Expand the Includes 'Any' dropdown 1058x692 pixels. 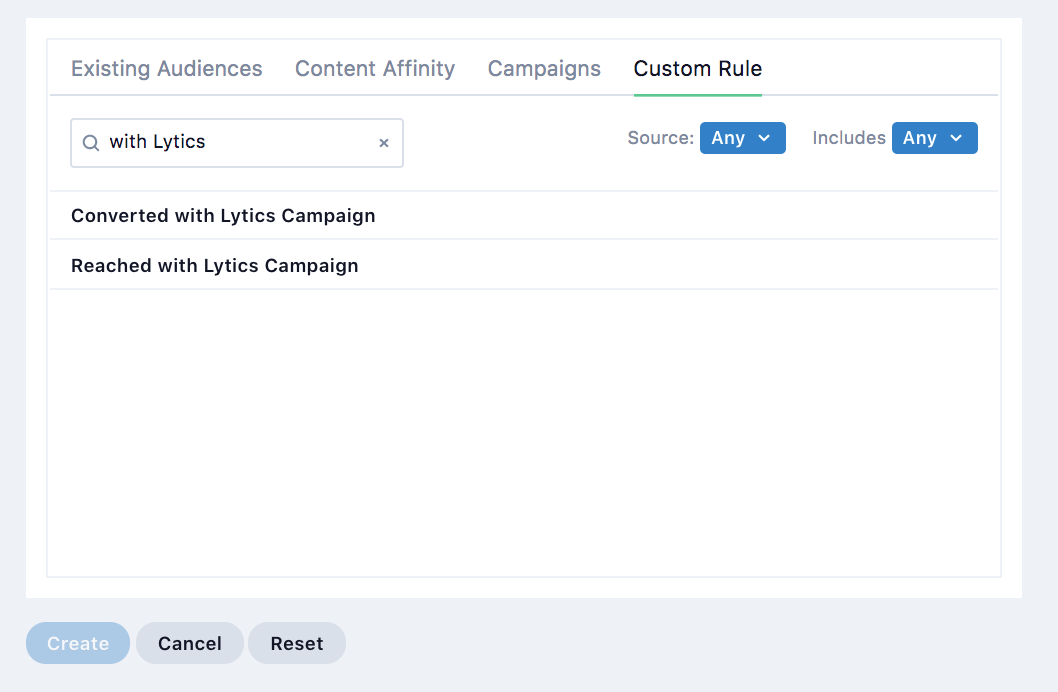coord(934,138)
